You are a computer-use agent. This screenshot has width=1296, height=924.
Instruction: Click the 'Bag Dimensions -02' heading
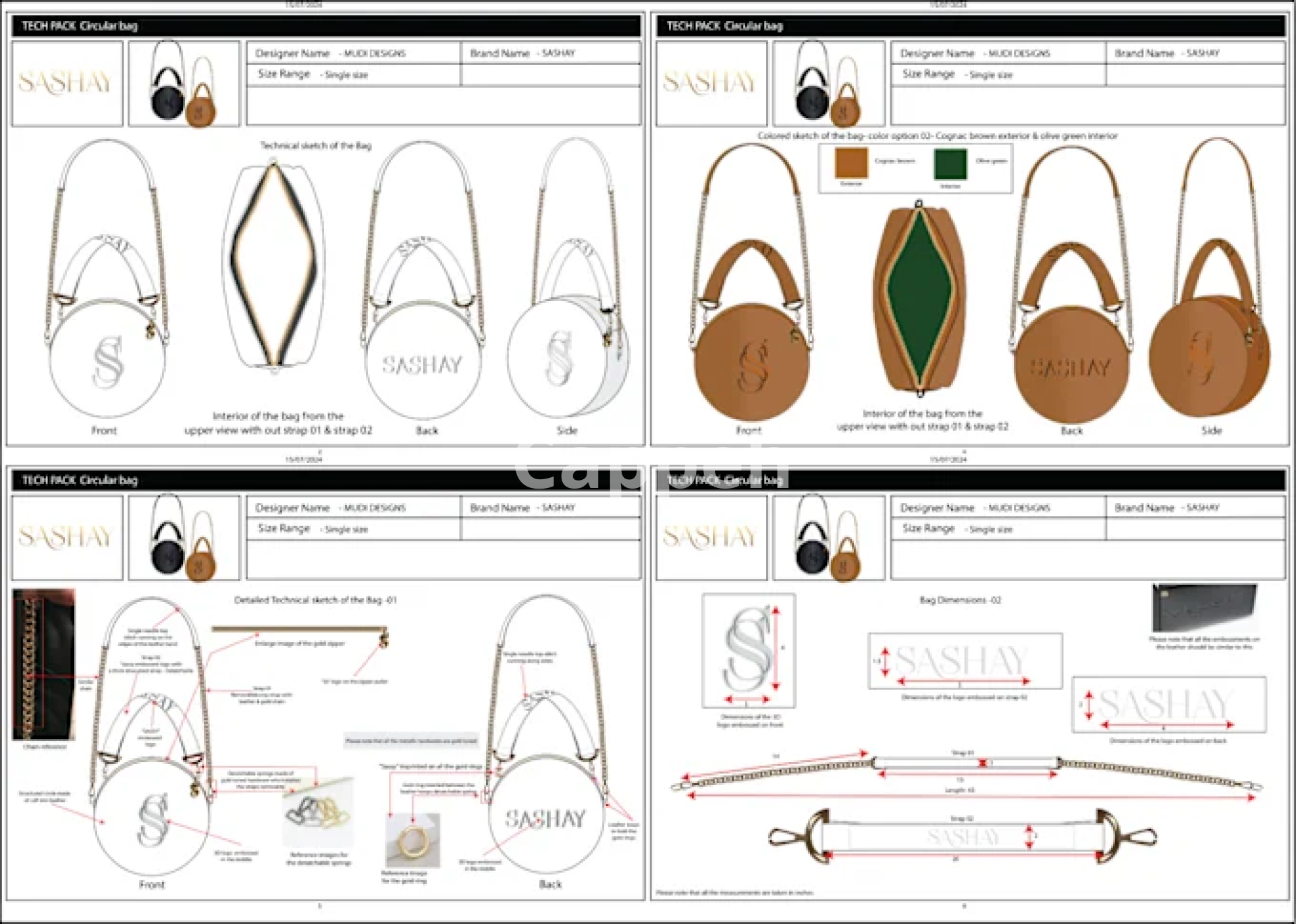[960, 600]
